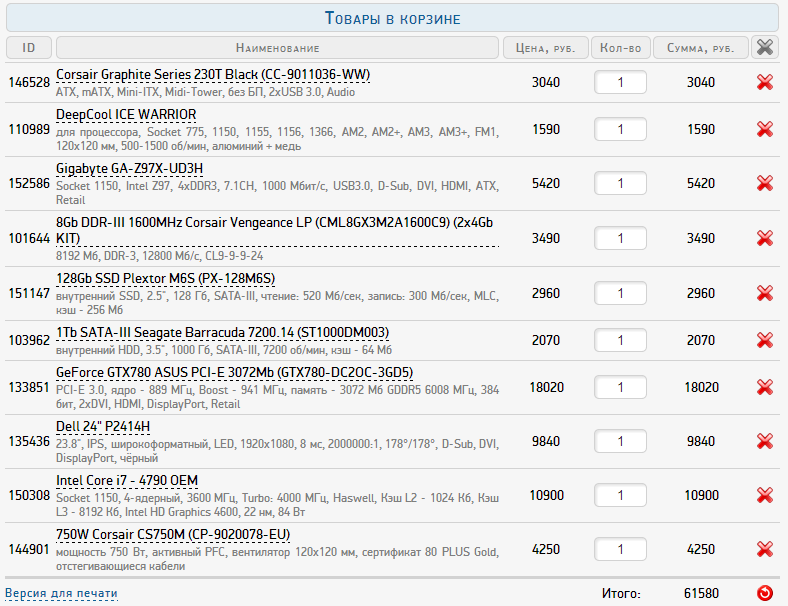Viewport: 788px width, 606px height.
Task: Open 128Gb SSD Plextor M6S link
Action: coord(165,278)
